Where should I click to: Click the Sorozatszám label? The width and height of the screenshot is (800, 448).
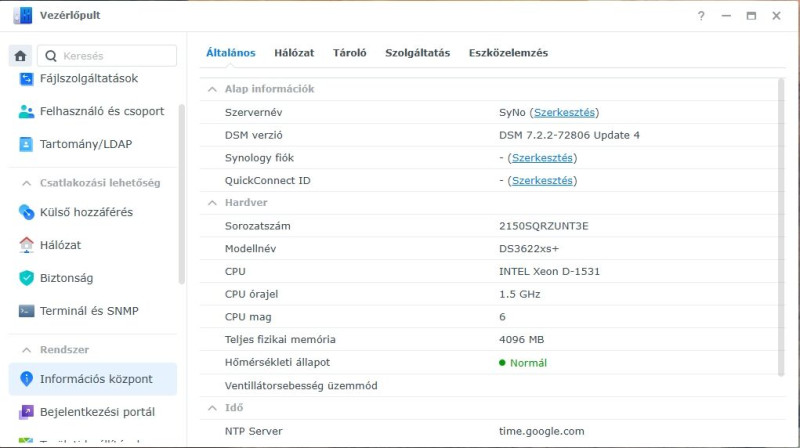(258, 226)
